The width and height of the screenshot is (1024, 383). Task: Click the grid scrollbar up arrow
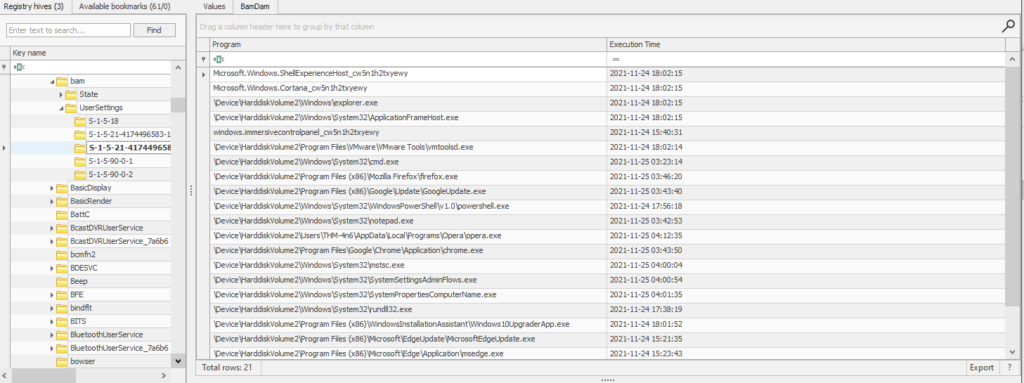tap(1012, 59)
